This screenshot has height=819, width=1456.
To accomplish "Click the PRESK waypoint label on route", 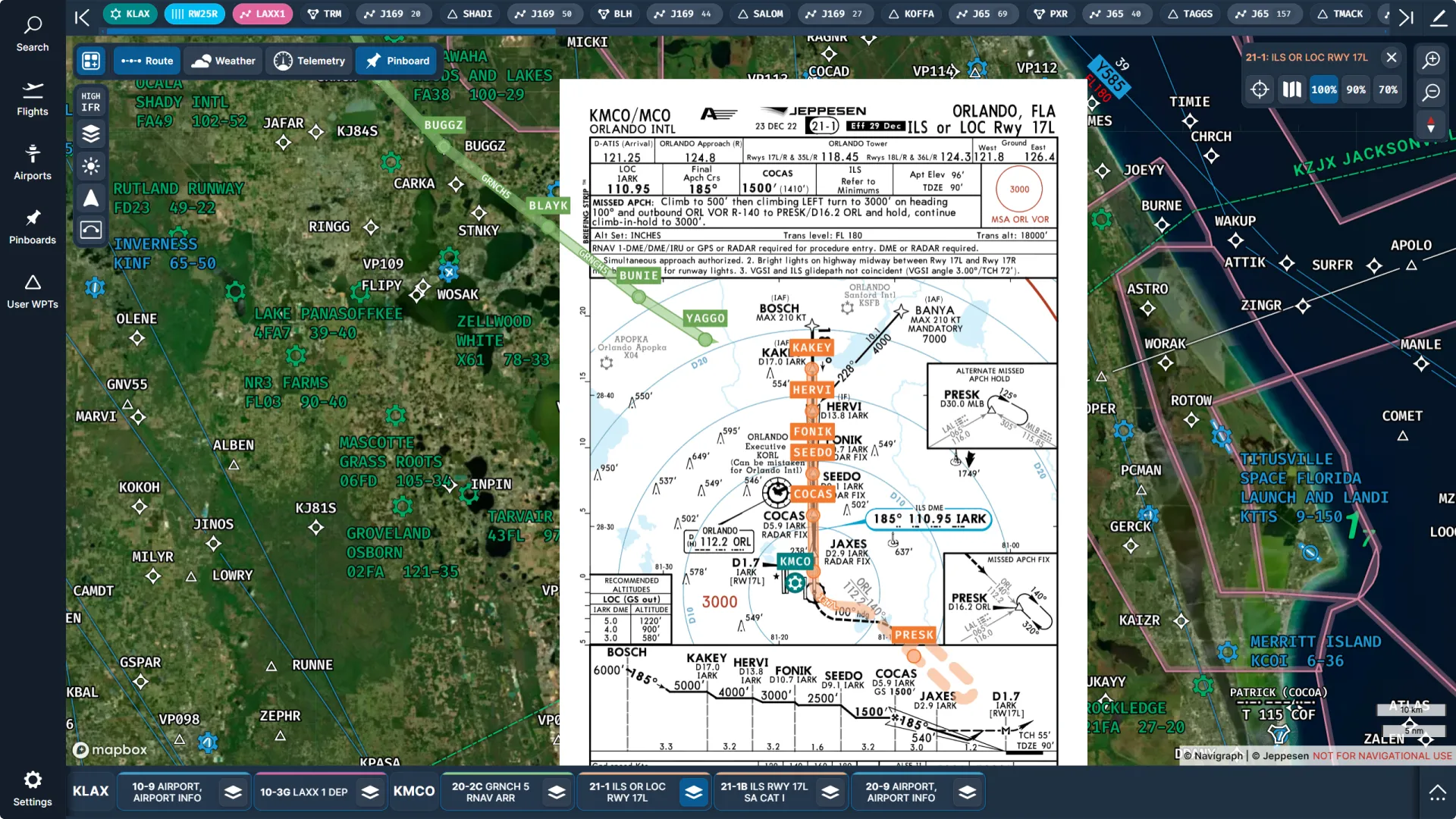I will tap(914, 635).
